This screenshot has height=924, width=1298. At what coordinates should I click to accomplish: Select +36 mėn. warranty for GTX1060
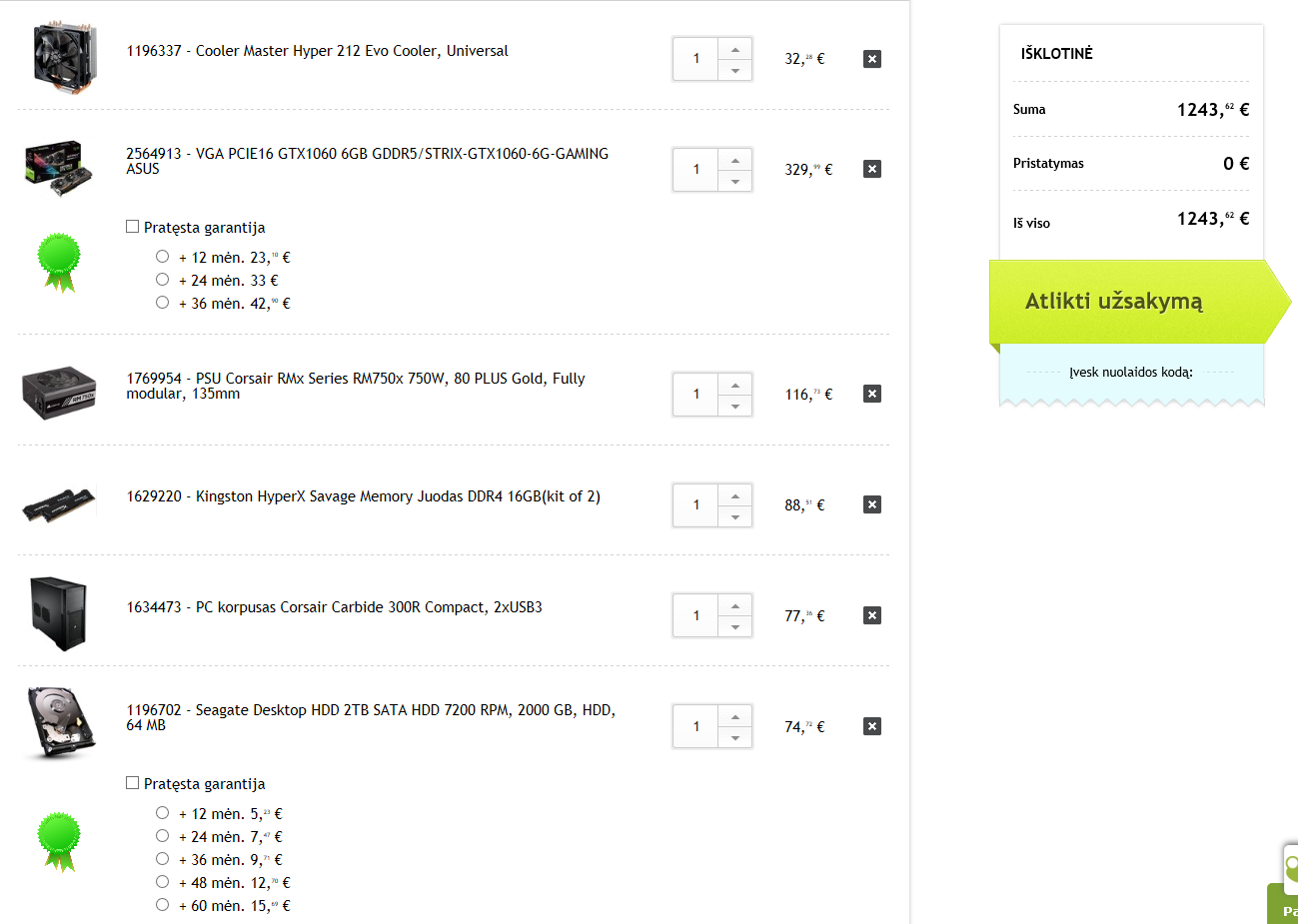pos(162,303)
